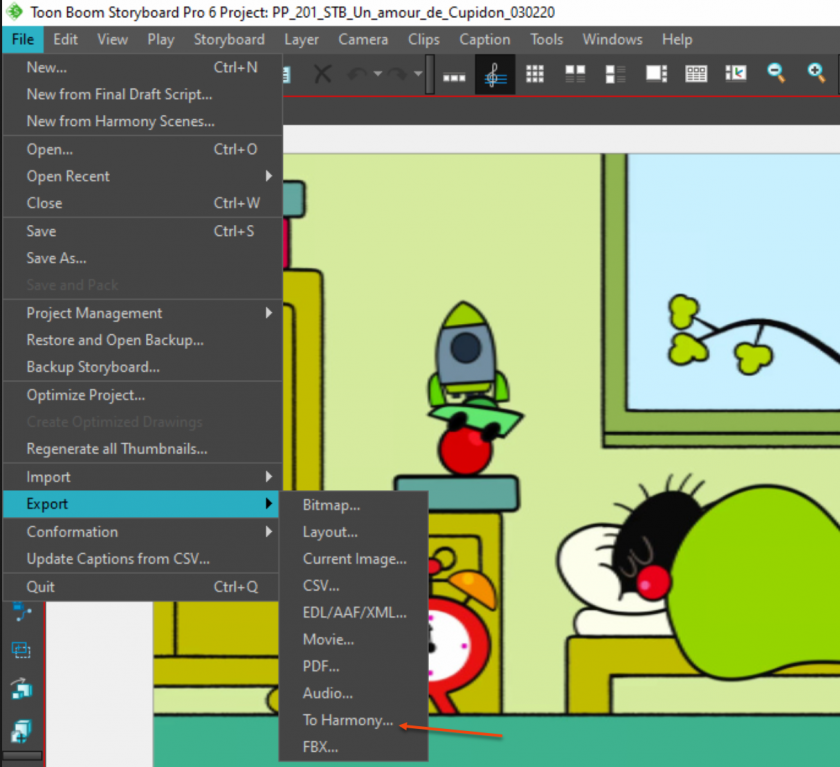Open the Clips menu

coord(424,40)
